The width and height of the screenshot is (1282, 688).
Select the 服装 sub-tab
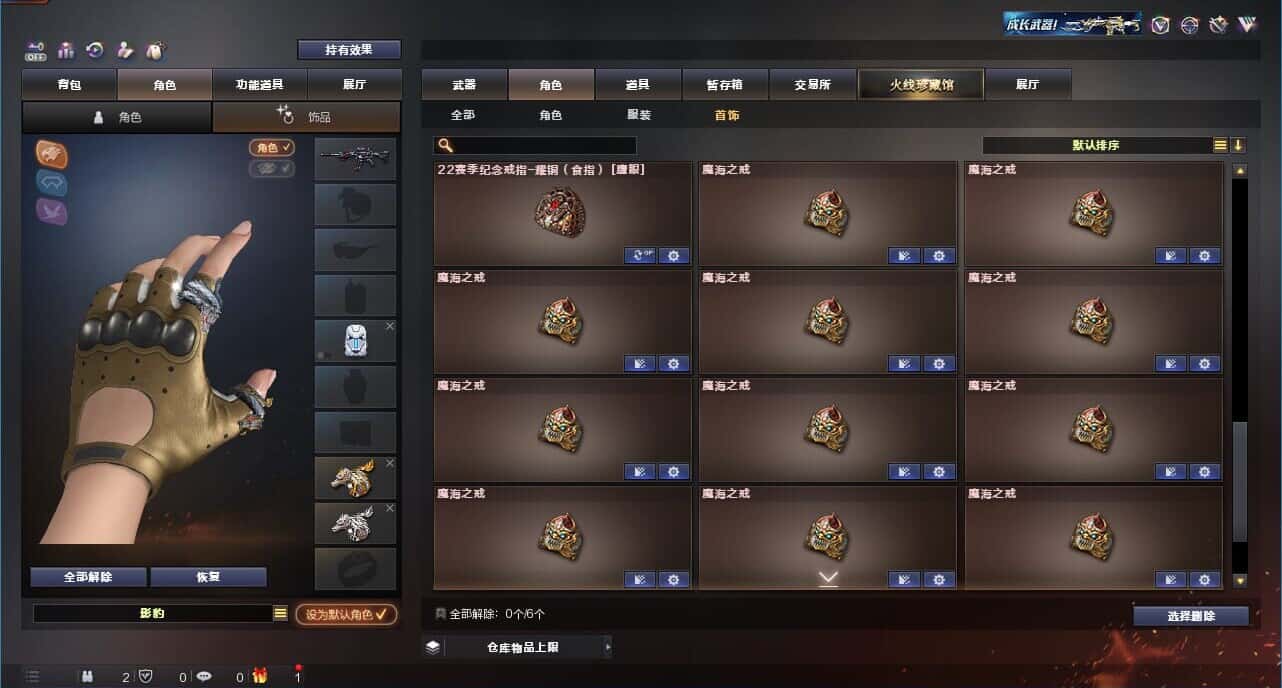pos(638,115)
